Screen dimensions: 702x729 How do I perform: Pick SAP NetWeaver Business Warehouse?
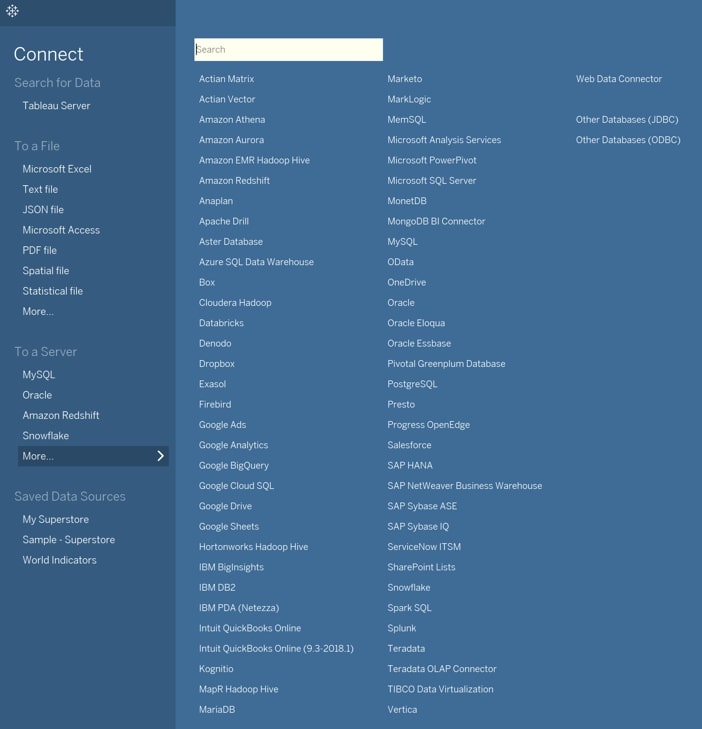(464, 486)
